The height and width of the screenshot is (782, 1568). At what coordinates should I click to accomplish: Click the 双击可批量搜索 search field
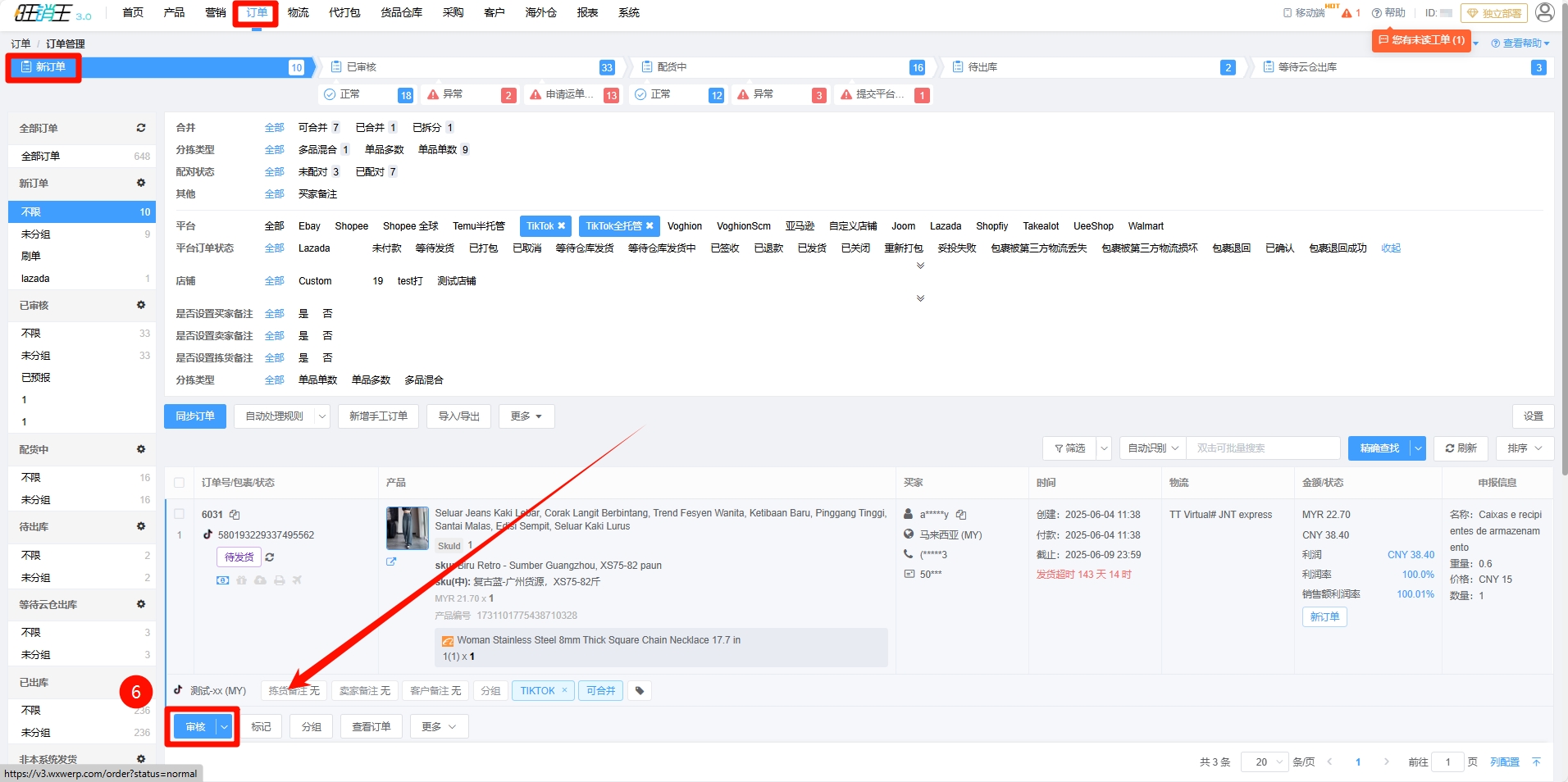1261,448
